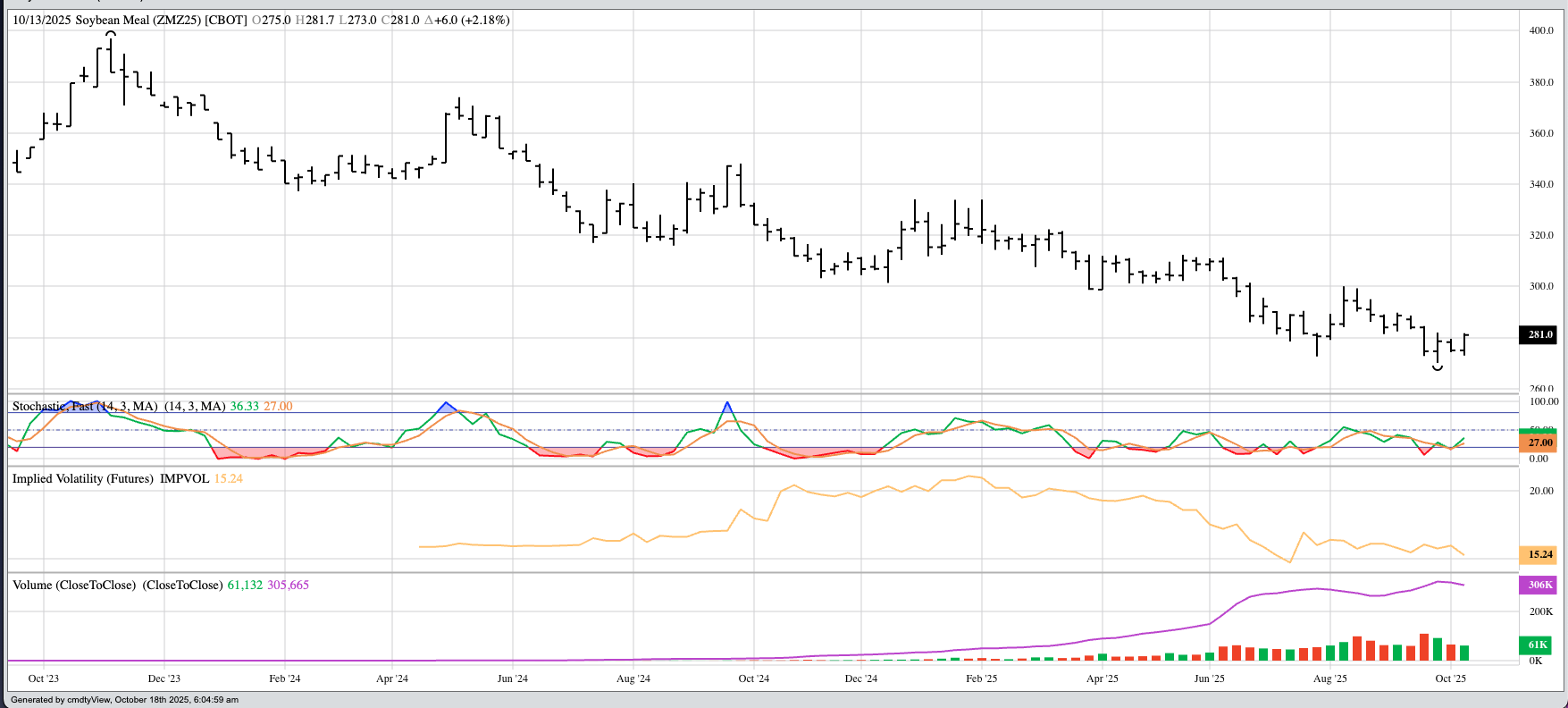Click the Implied Volatility (Futures) pane label
The width and height of the screenshot is (1568, 708).
pos(83,478)
